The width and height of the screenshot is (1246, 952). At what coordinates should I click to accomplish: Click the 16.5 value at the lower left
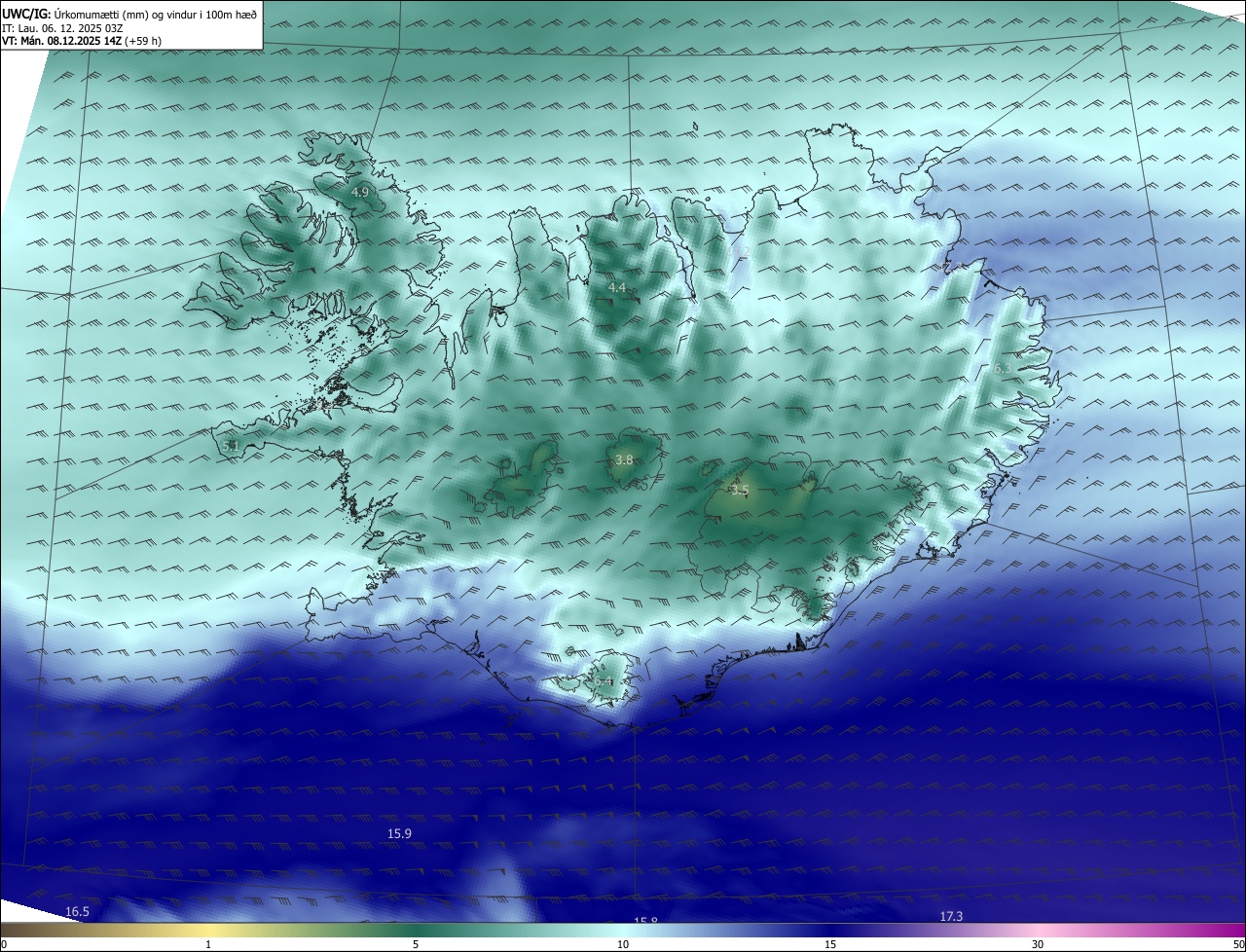[x=77, y=912]
